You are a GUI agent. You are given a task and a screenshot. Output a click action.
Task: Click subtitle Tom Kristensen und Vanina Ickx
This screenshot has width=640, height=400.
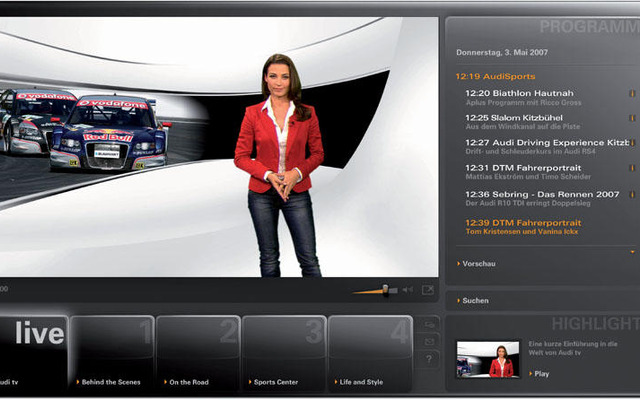[x=522, y=231]
